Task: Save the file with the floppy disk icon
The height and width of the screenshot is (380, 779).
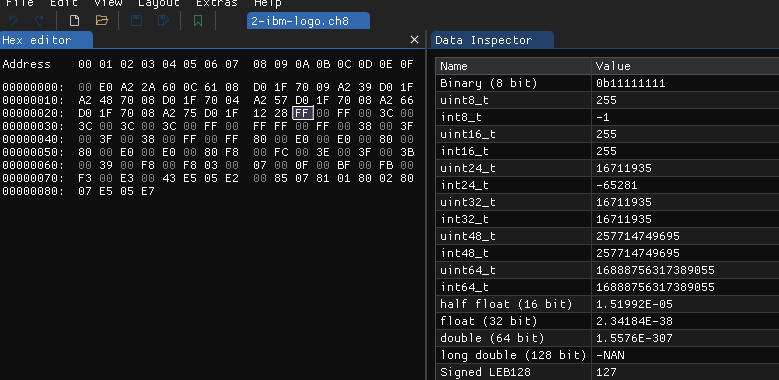Action: pyautogui.click(x=136, y=20)
